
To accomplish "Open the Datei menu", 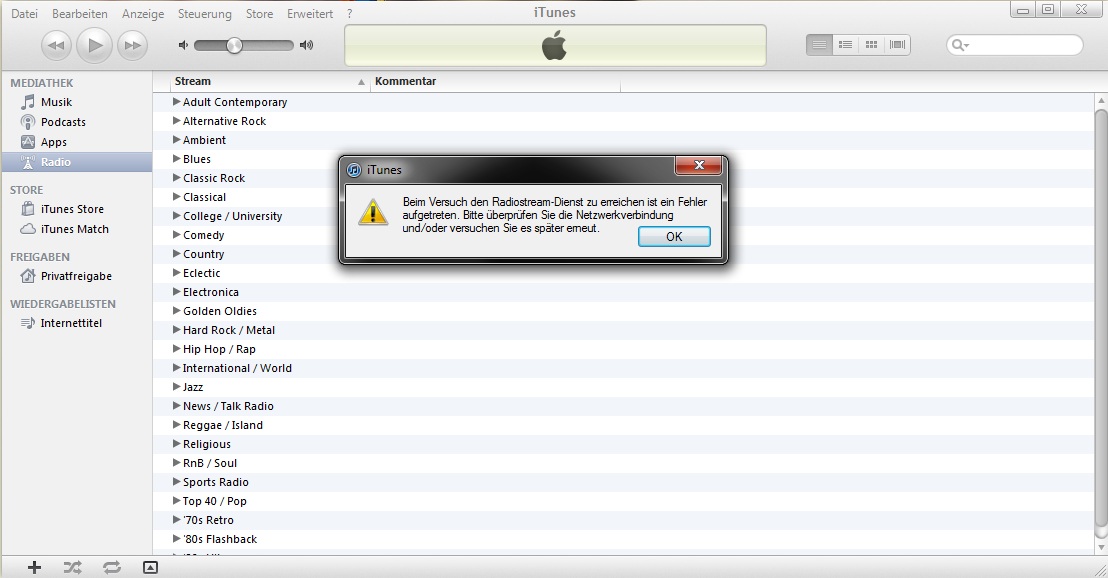I will [24, 13].
